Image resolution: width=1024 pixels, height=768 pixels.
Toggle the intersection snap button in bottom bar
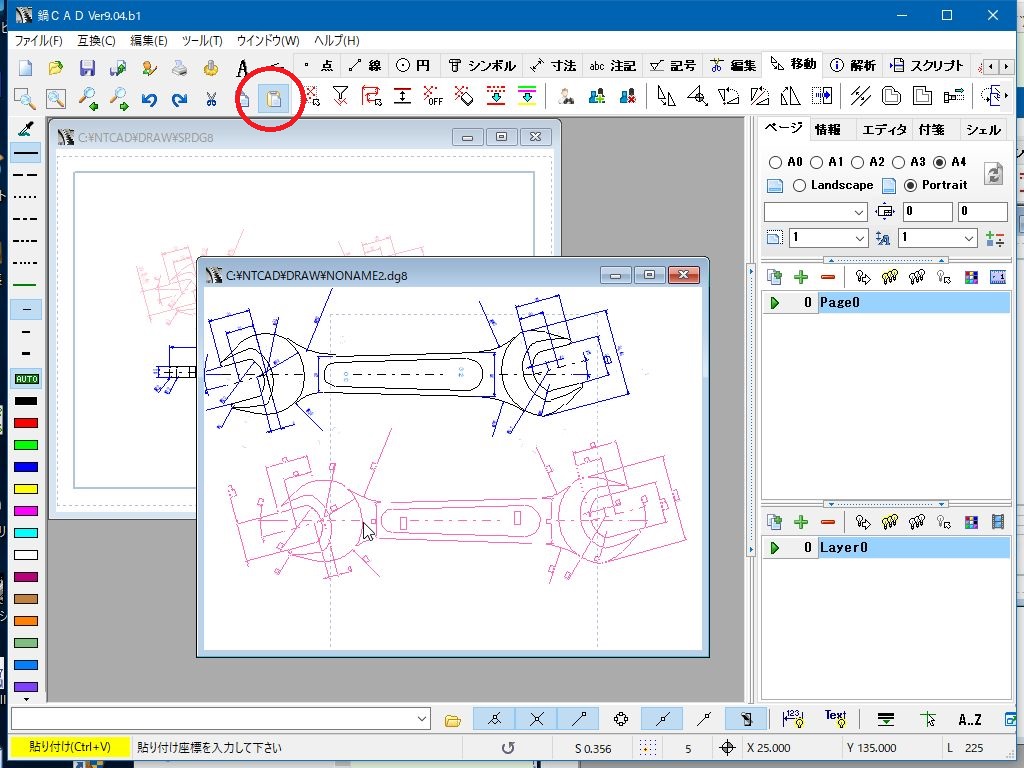point(536,719)
